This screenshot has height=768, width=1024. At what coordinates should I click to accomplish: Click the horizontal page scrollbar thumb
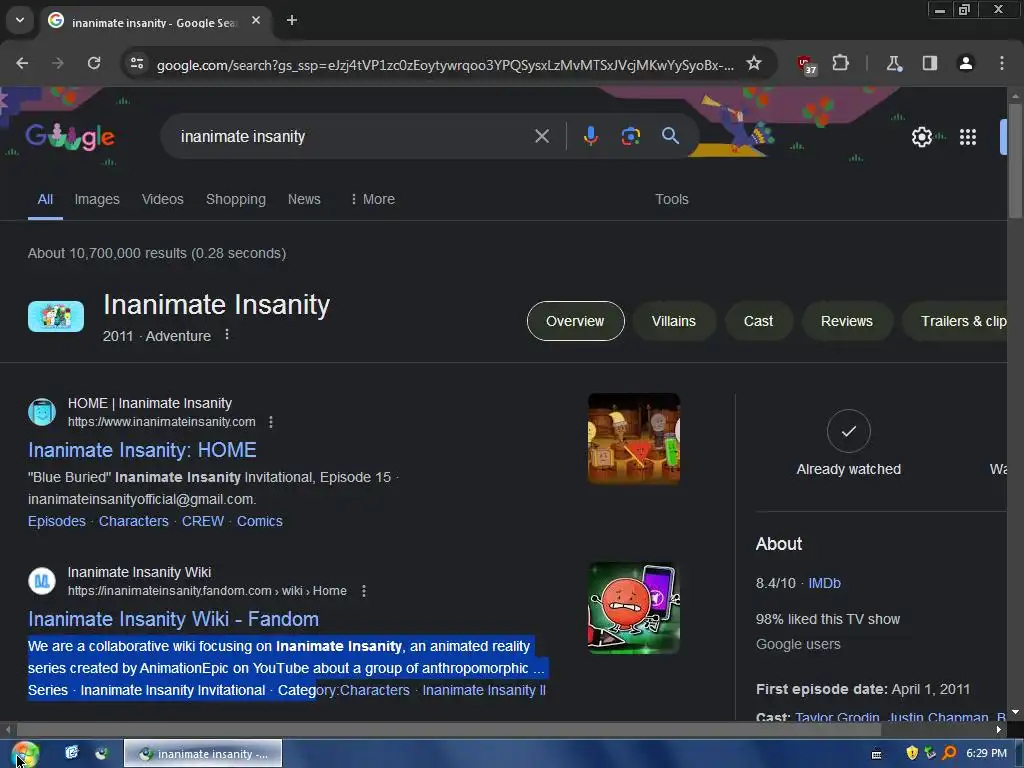[449, 729]
